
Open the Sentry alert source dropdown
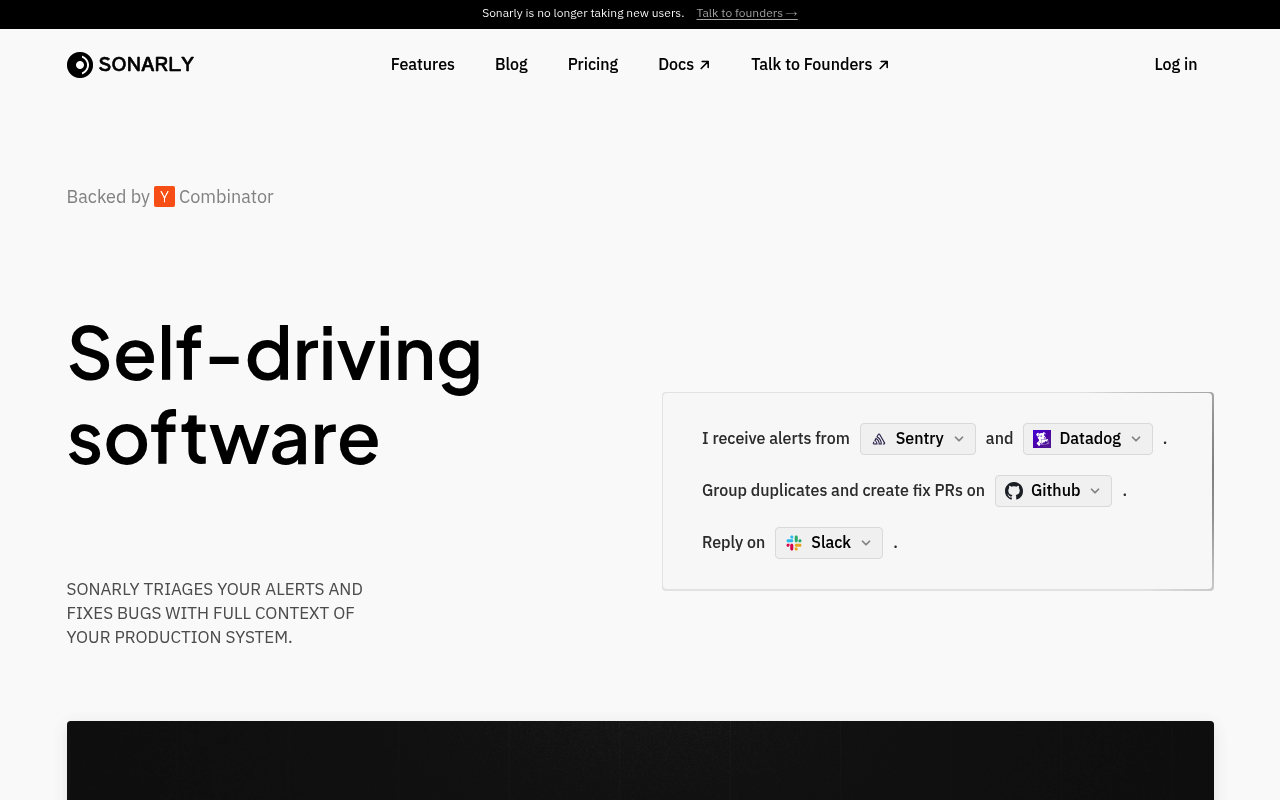click(918, 439)
